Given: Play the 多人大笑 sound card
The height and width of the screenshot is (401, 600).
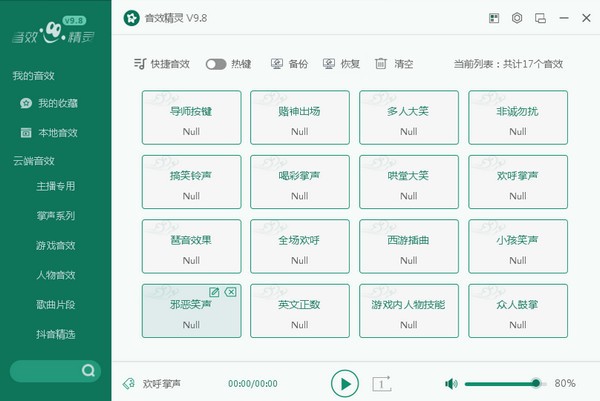Looking at the screenshot, I should [x=409, y=117].
